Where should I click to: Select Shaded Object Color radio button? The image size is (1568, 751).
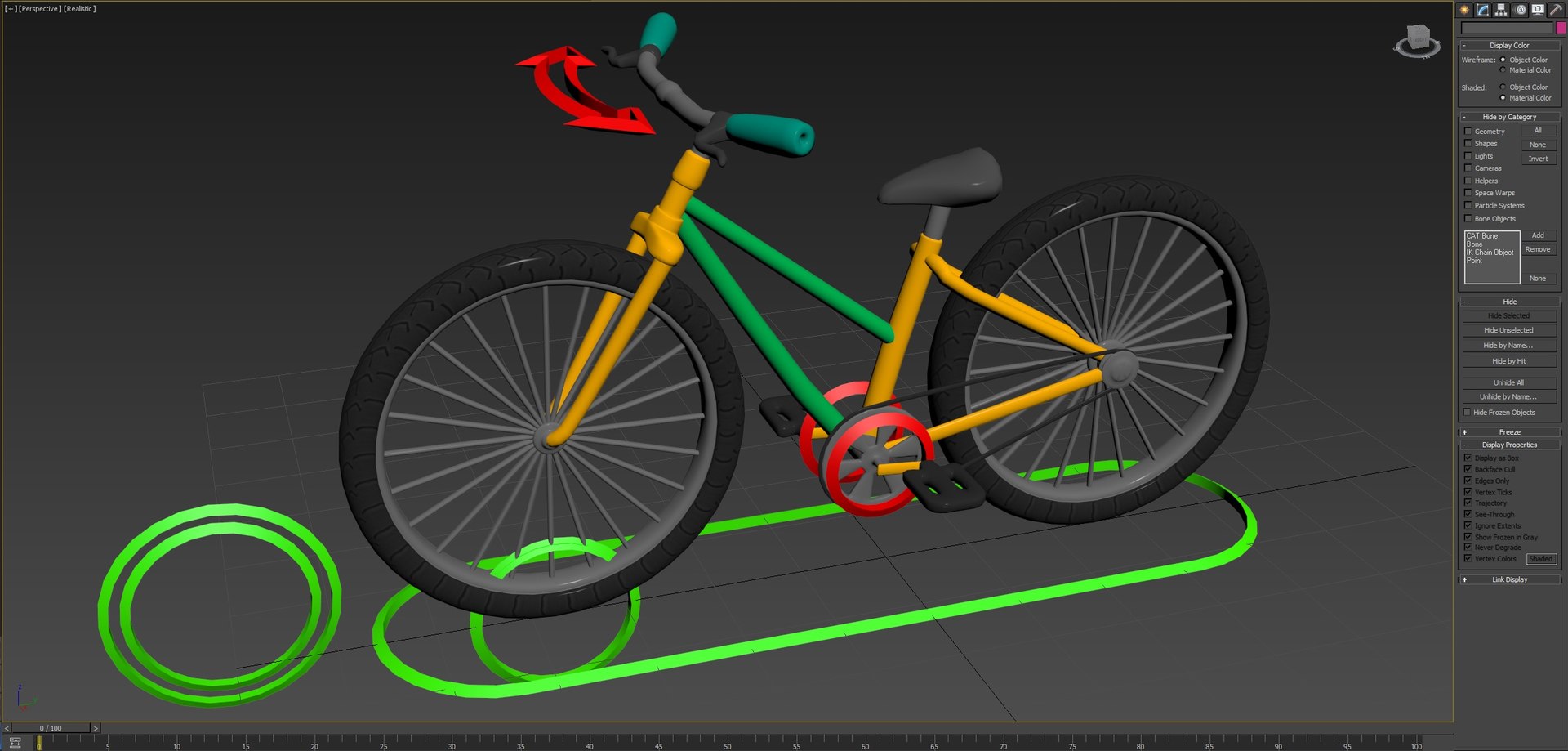pos(1503,87)
